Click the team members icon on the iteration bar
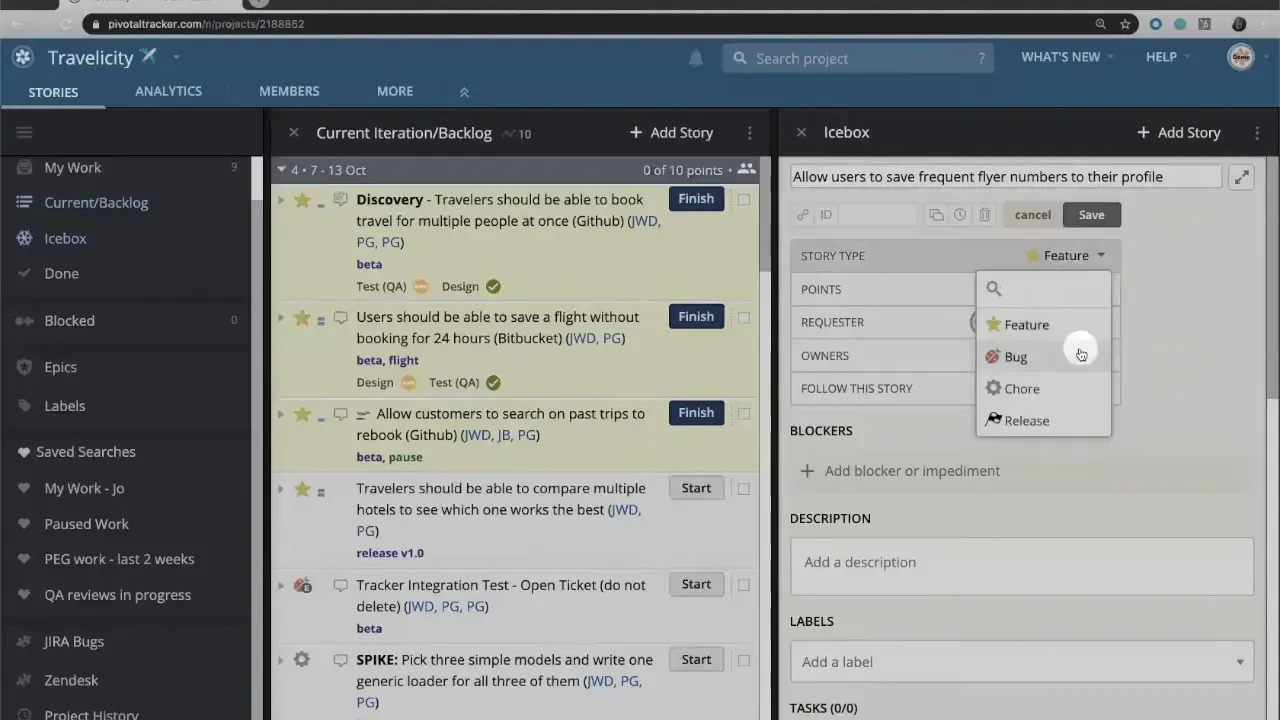The height and width of the screenshot is (720, 1280). click(746, 169)
